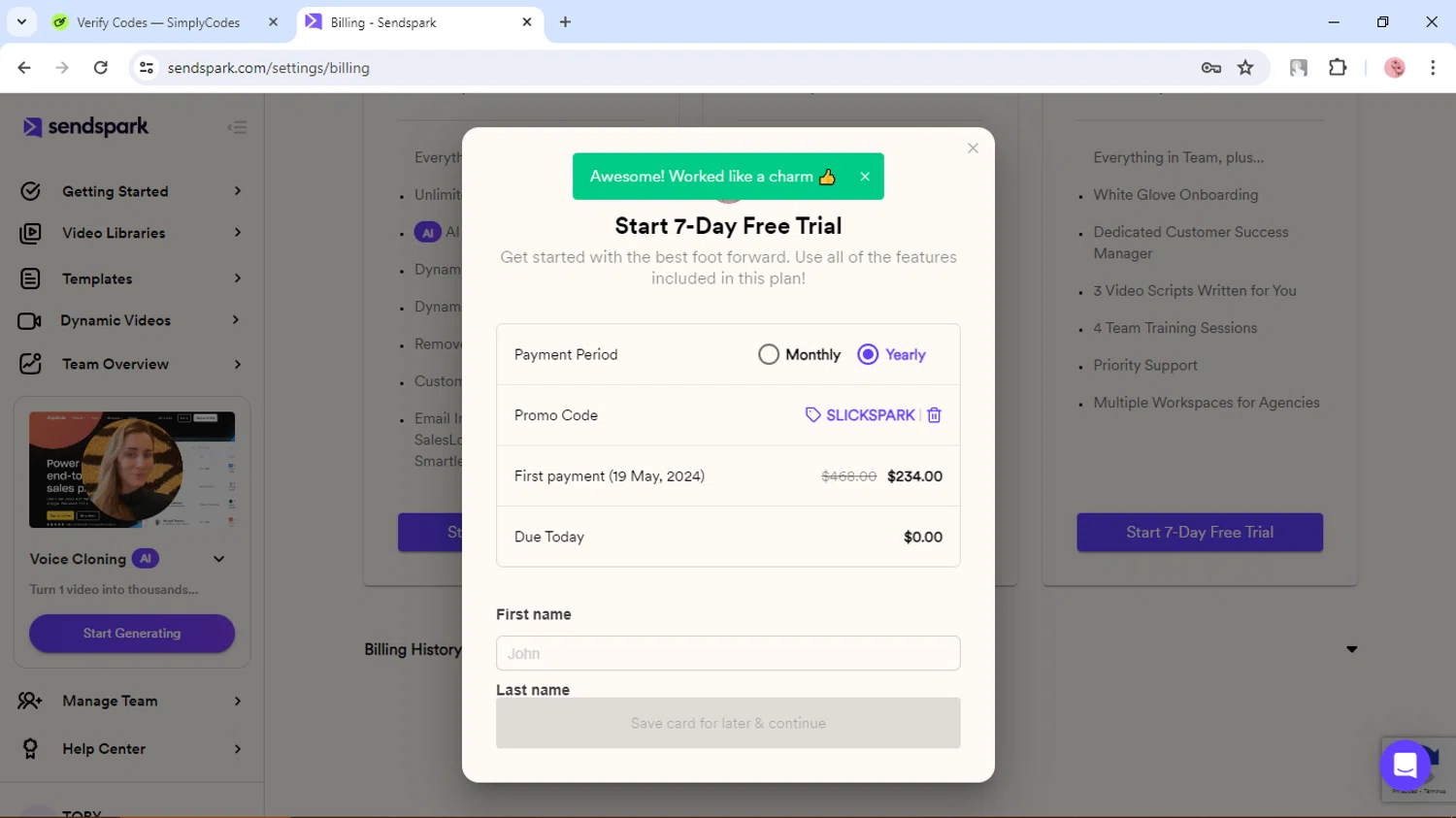The image size is (1456, 818).
Task: Open the Voice Cloning video thumbnail
Action: (132, 470)
